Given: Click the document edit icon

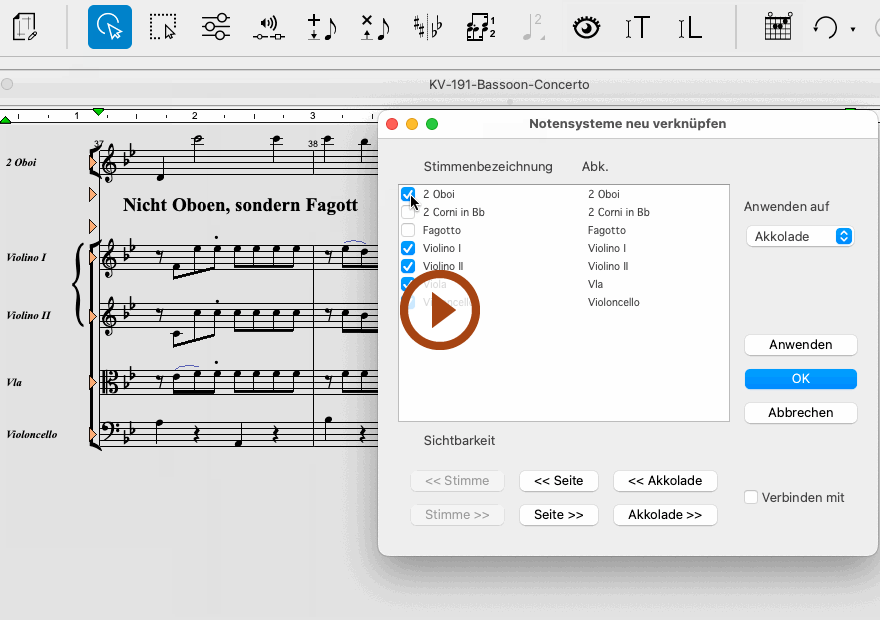Looking at the screenshot, I should click(26, 27).
